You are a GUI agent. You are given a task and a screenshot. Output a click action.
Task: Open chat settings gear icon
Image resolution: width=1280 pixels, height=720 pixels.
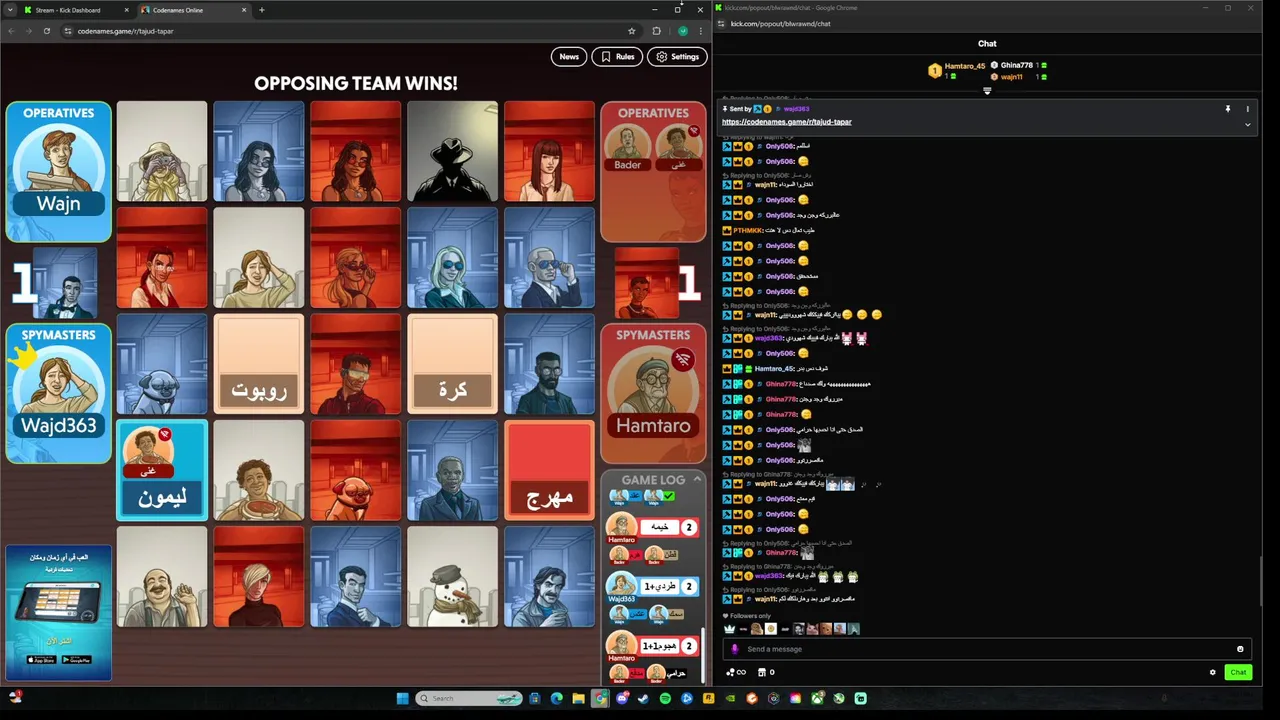[1213, 672]
